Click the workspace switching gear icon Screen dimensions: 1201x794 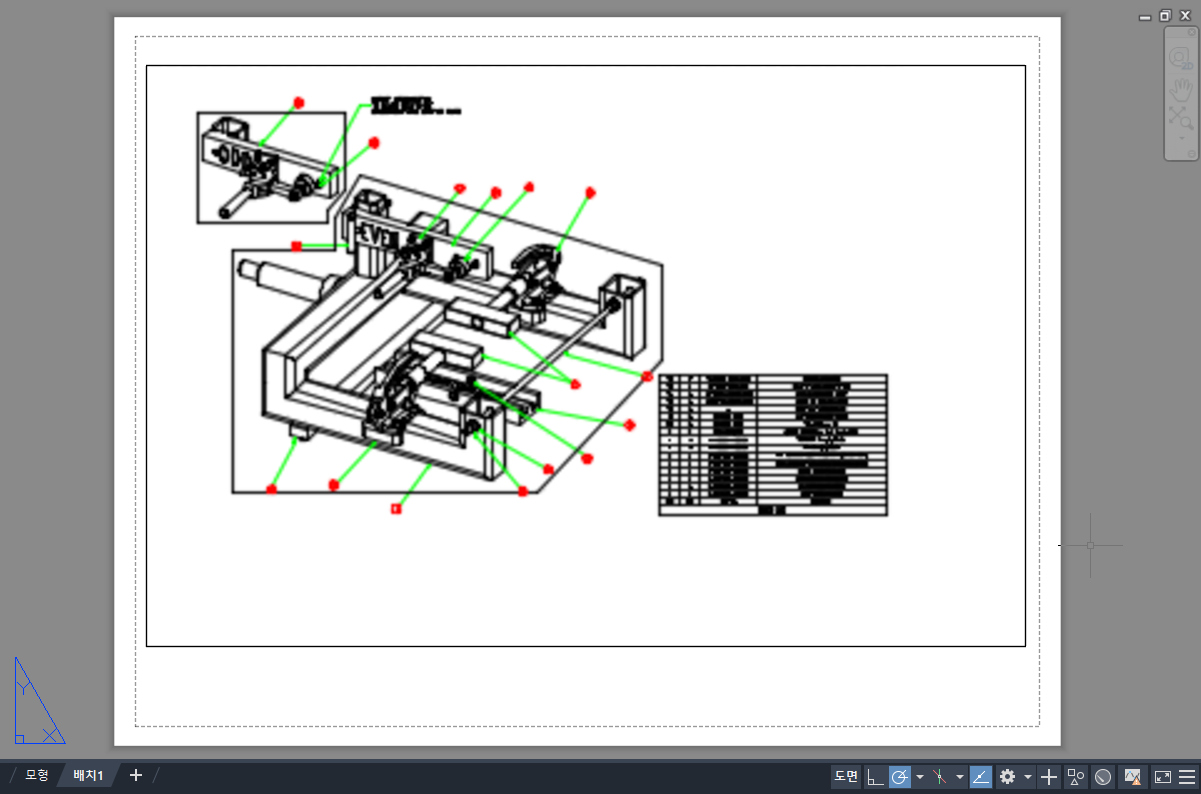(x=1007, y=776)
